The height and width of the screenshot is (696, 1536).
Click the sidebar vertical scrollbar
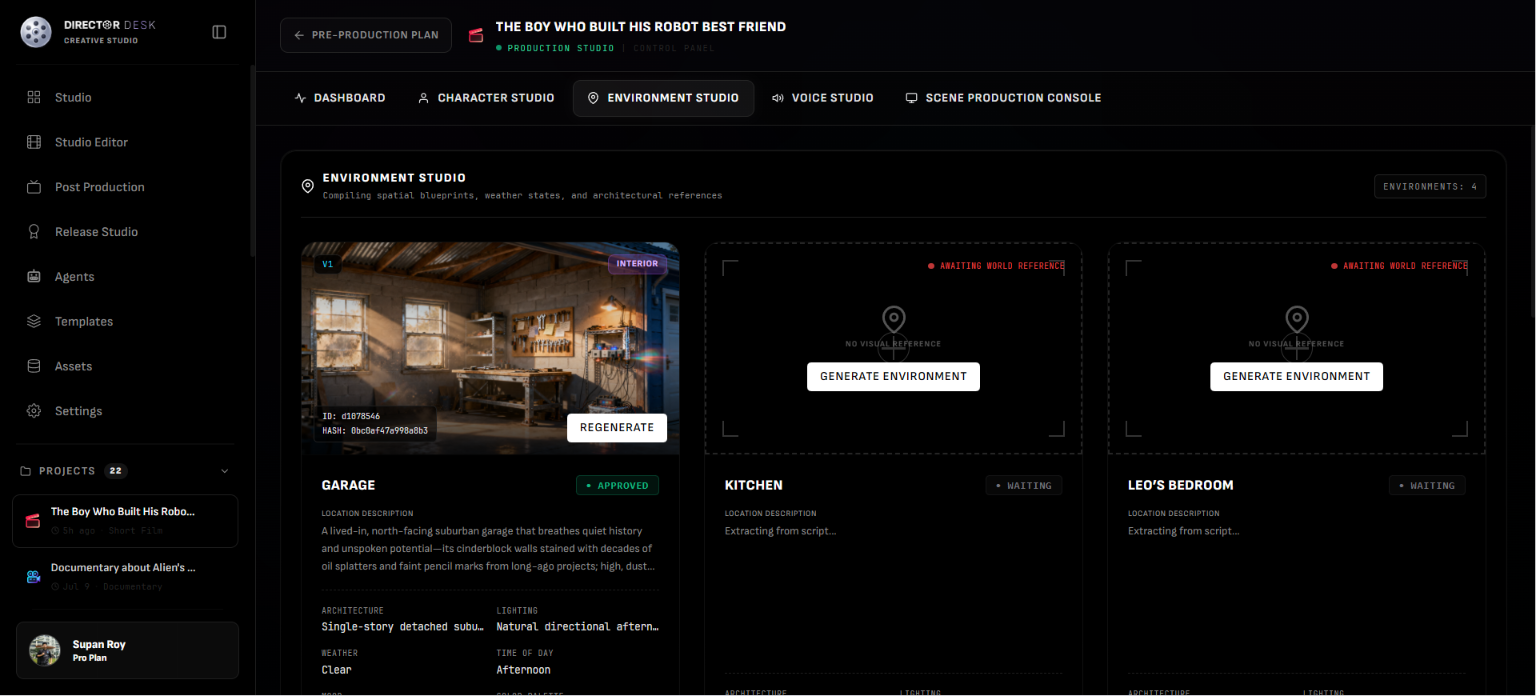pyautogui.click(x=252, y=160)
